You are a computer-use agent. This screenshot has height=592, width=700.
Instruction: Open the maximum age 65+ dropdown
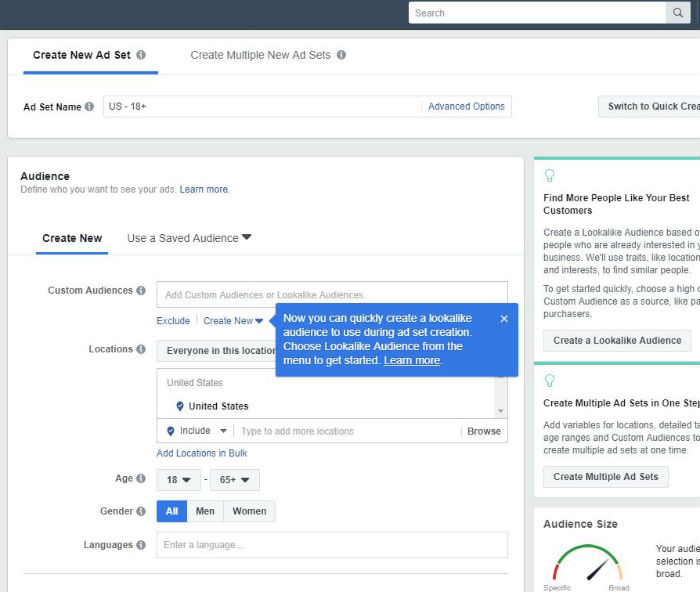[x=235, y=480]
